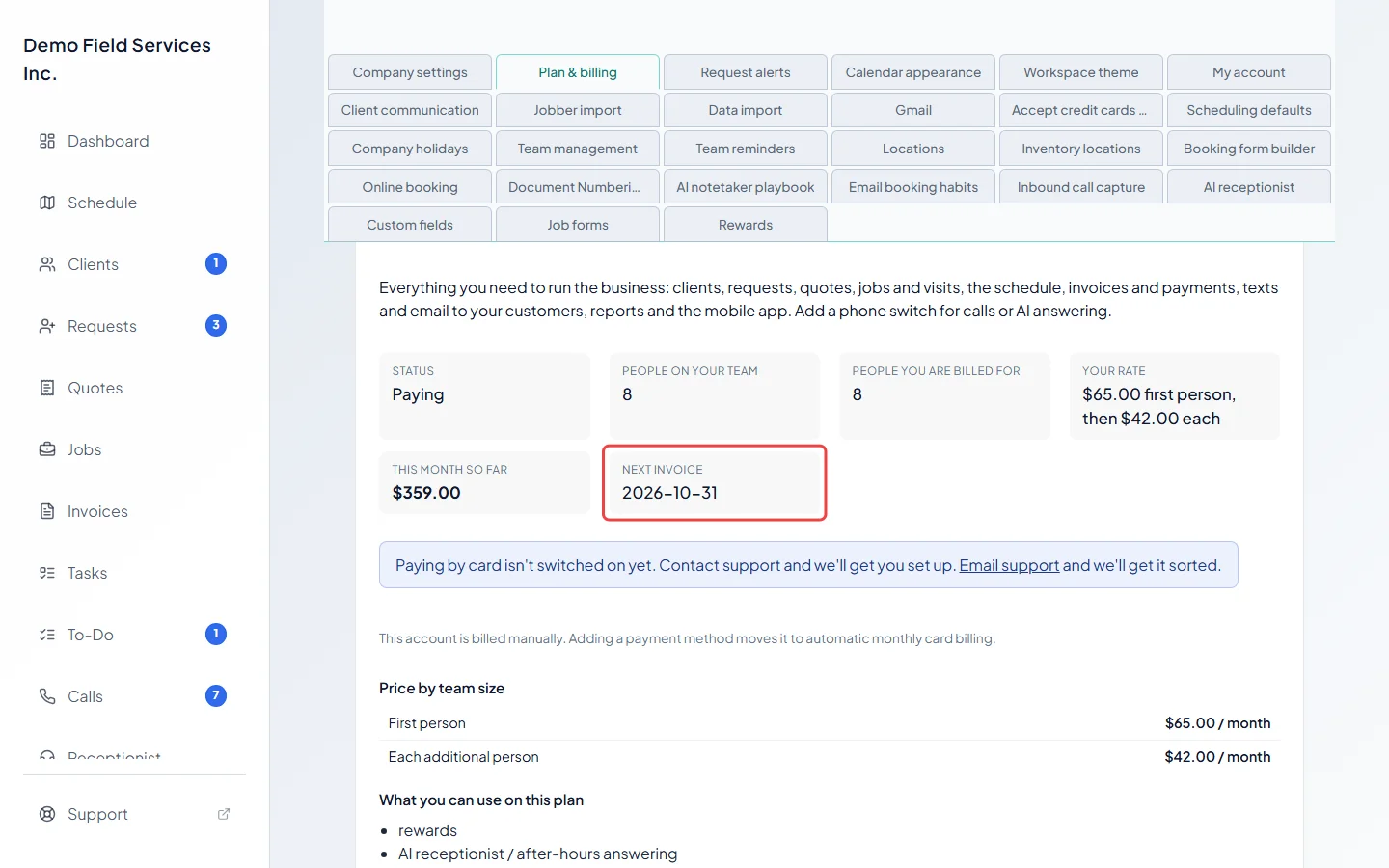Click the $359.00 month-so-far amount
Screen dimensions: 1389x868
(426, 493)
